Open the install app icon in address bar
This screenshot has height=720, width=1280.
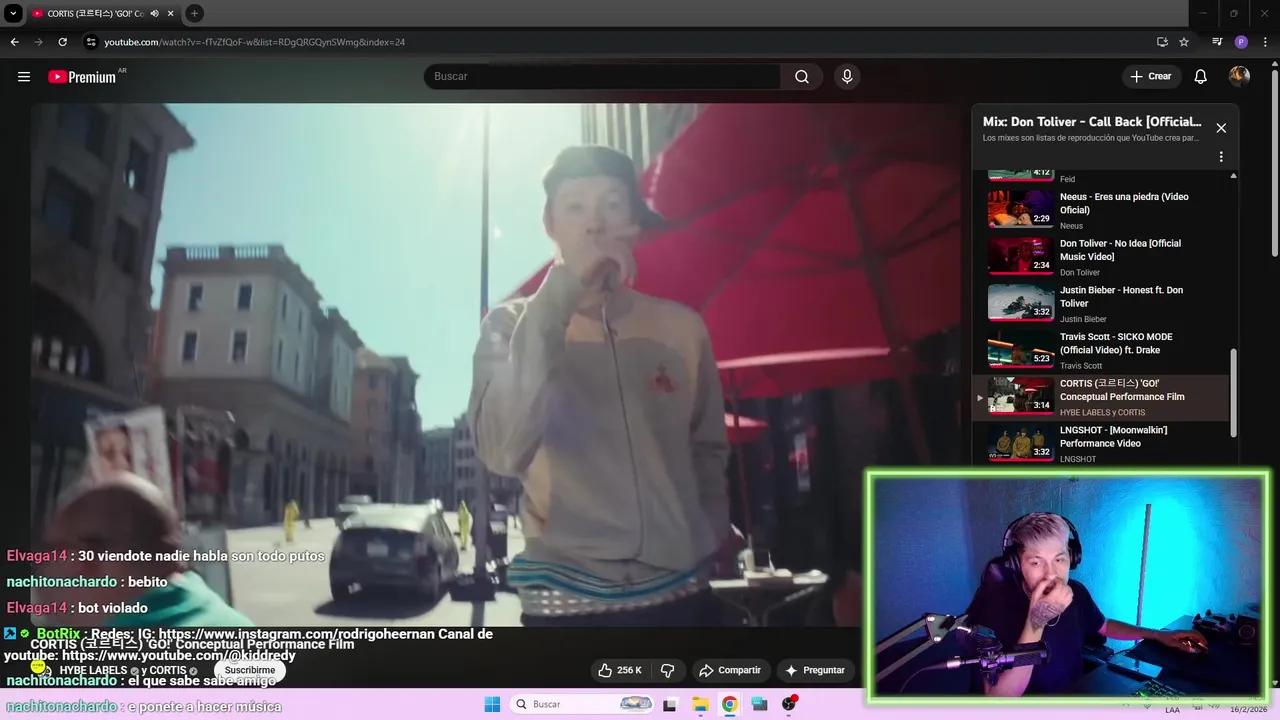pos(1162,42)
